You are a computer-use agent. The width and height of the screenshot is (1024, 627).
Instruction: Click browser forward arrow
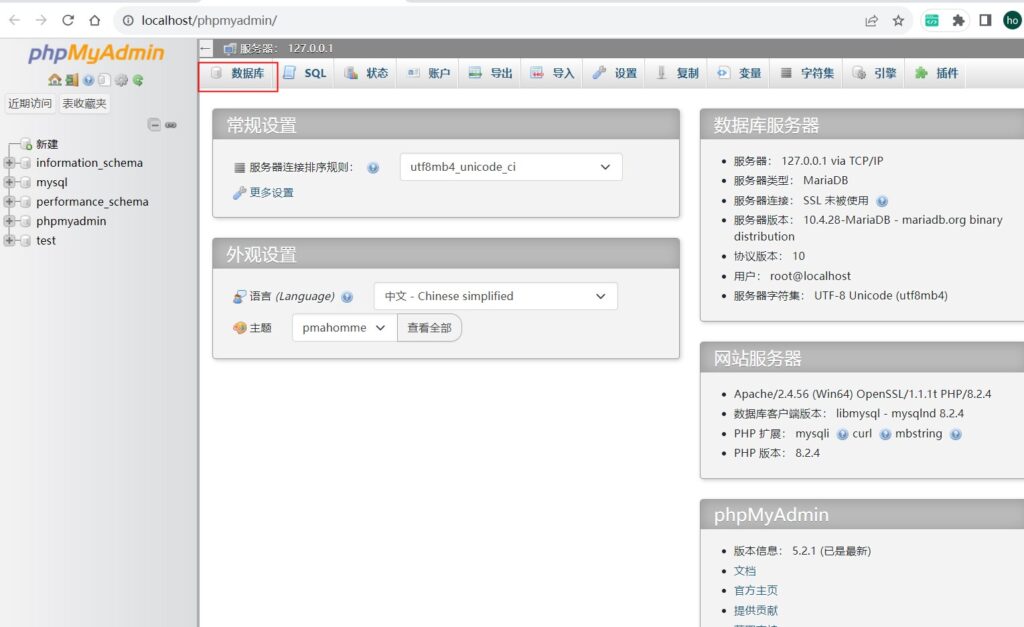[x=41, y=20]
